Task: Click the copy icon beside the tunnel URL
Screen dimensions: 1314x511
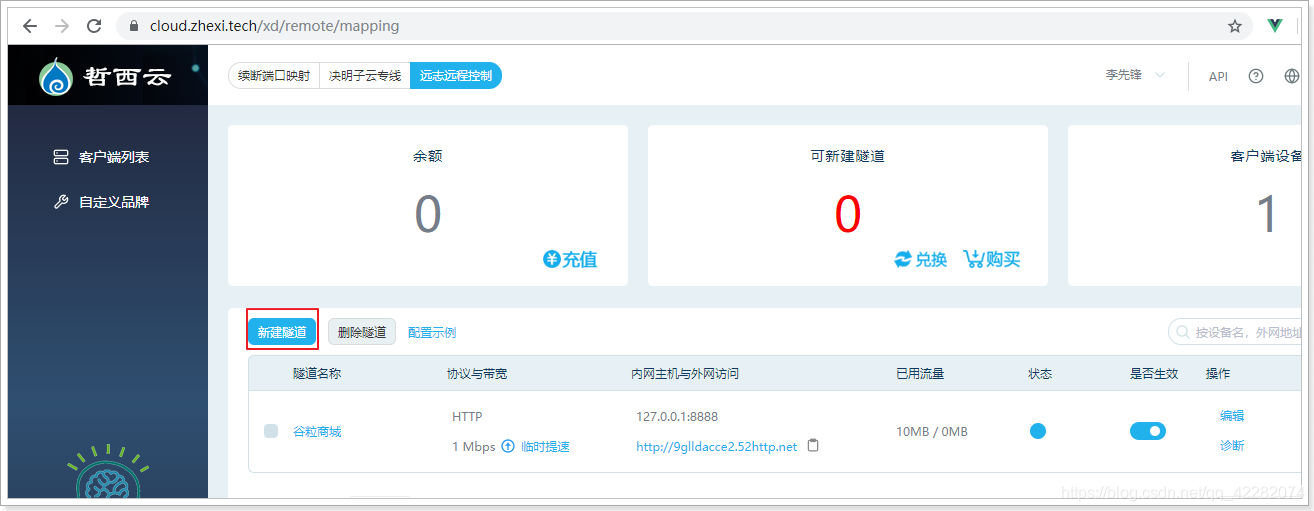Action: [813, 446]
